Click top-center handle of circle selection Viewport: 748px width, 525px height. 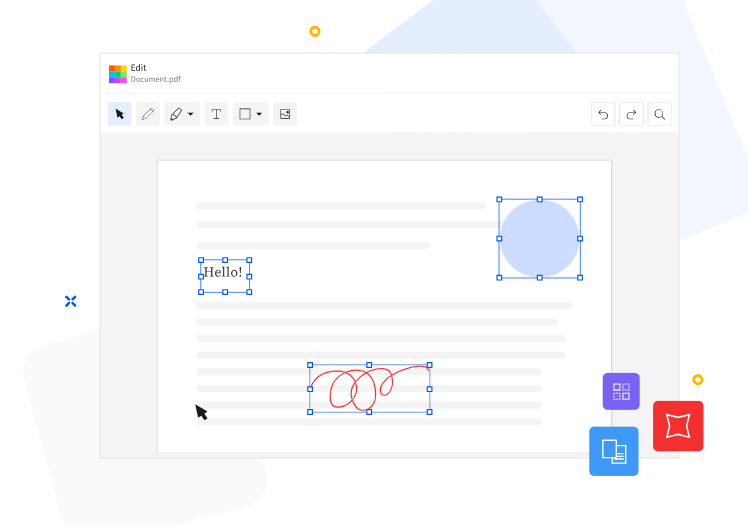[x=540, y=199]
